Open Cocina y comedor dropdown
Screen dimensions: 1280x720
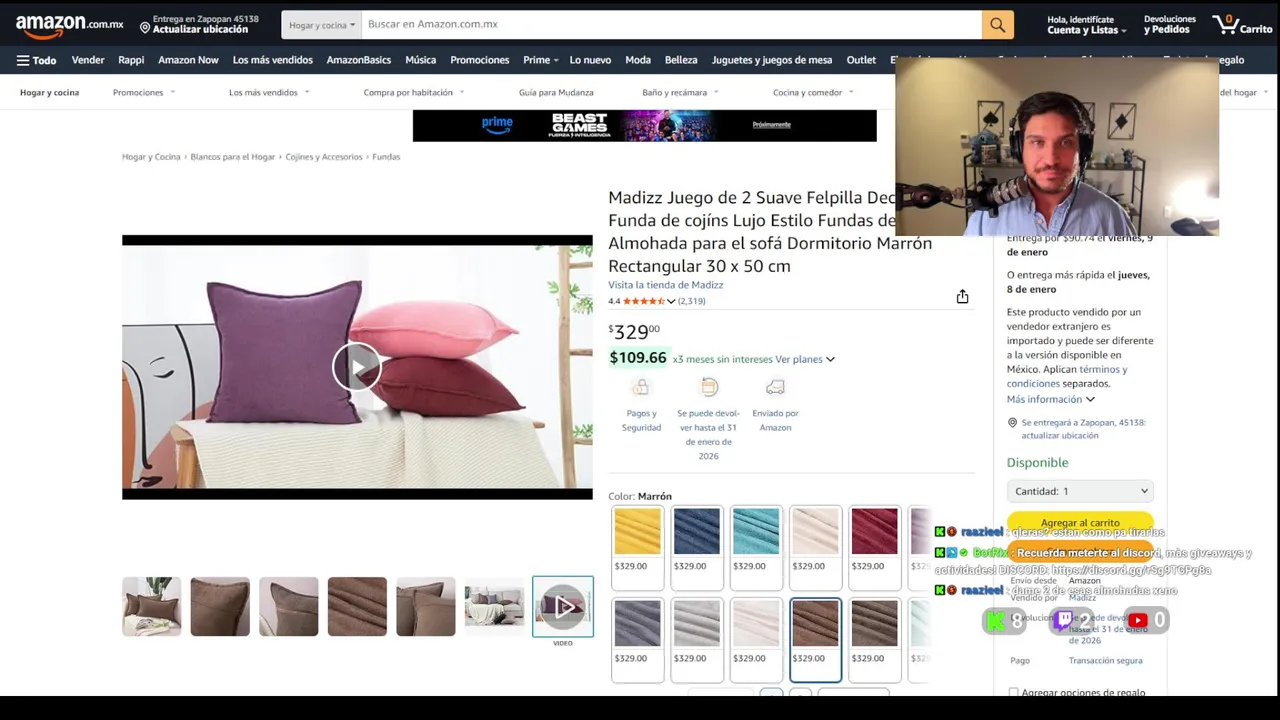pos(813,92)
